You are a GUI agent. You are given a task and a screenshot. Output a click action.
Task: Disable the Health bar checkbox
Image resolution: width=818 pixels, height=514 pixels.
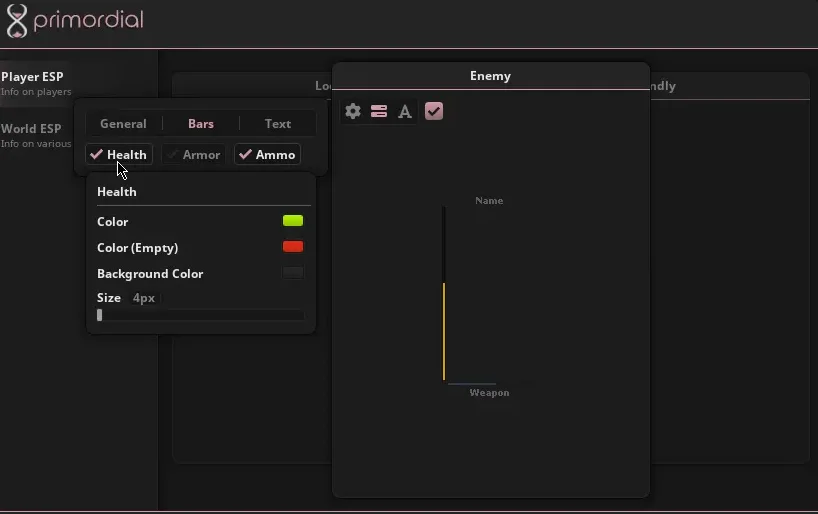click(x=117, y=155)
